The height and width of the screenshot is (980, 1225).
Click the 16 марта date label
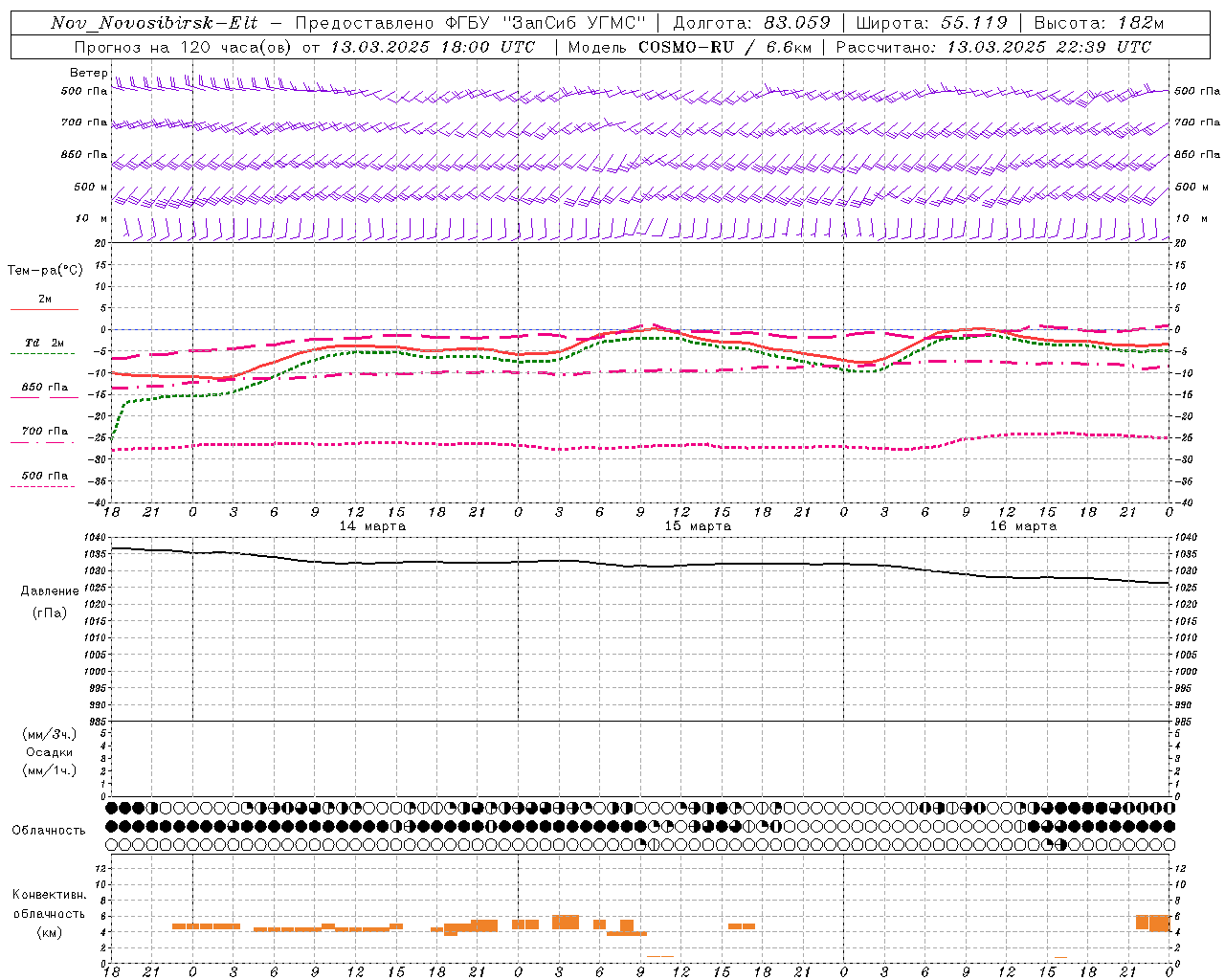click(1024, 526)
